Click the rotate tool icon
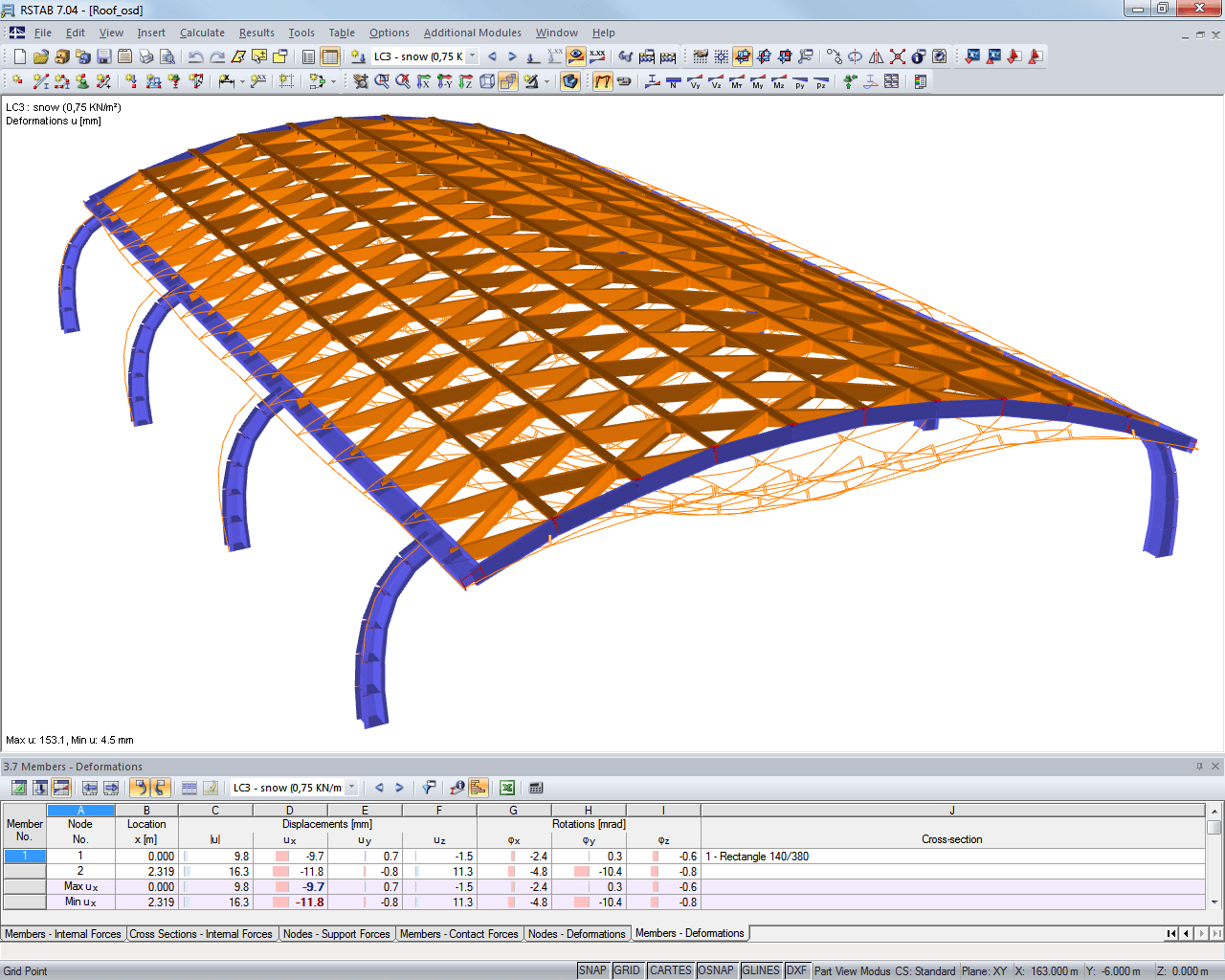Image resolution: width=1225 pixels, height=980 pixels. [856, 56]
